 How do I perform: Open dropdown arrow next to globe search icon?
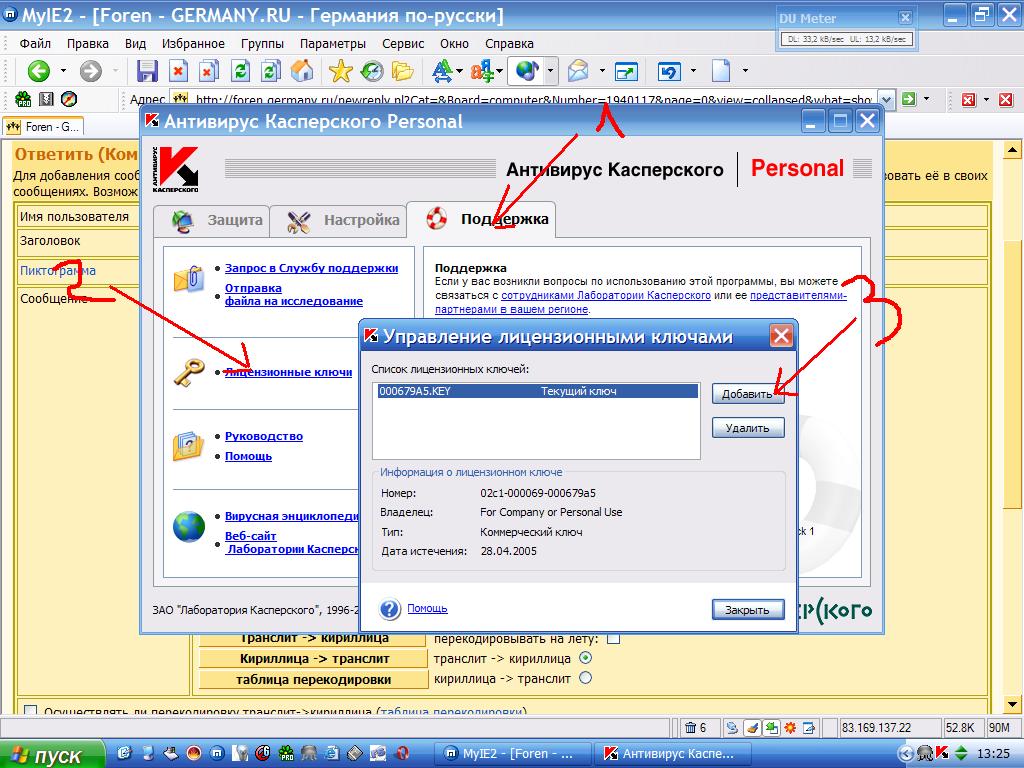tap(551, 71)
